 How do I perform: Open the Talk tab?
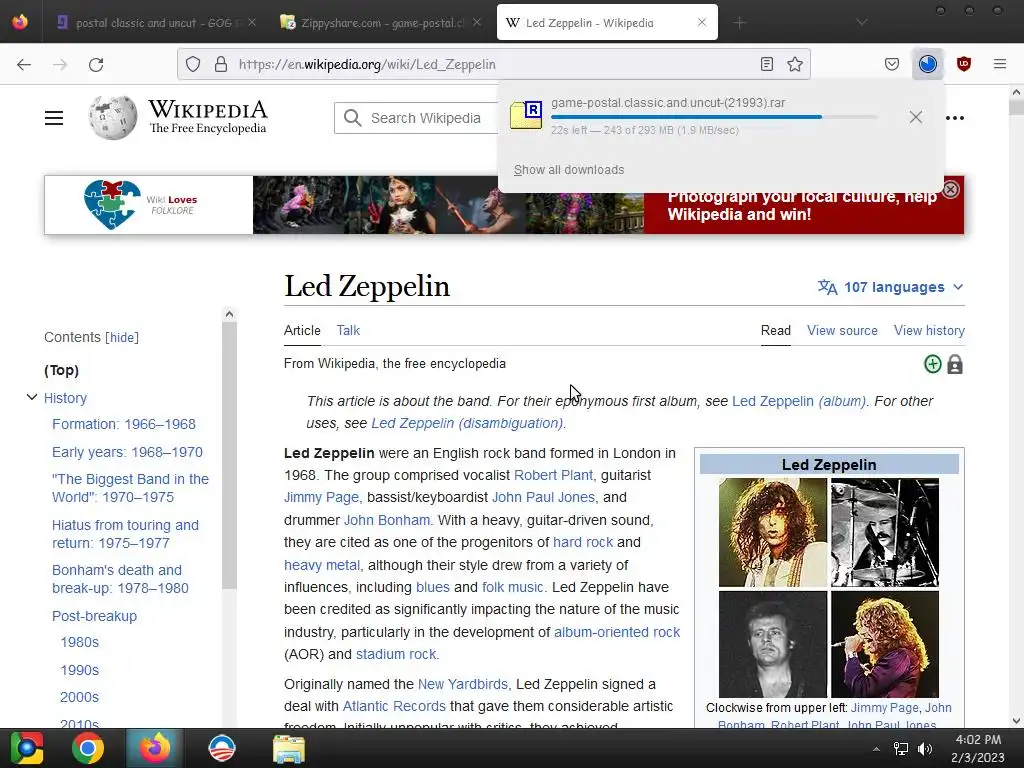coord(348,330)
